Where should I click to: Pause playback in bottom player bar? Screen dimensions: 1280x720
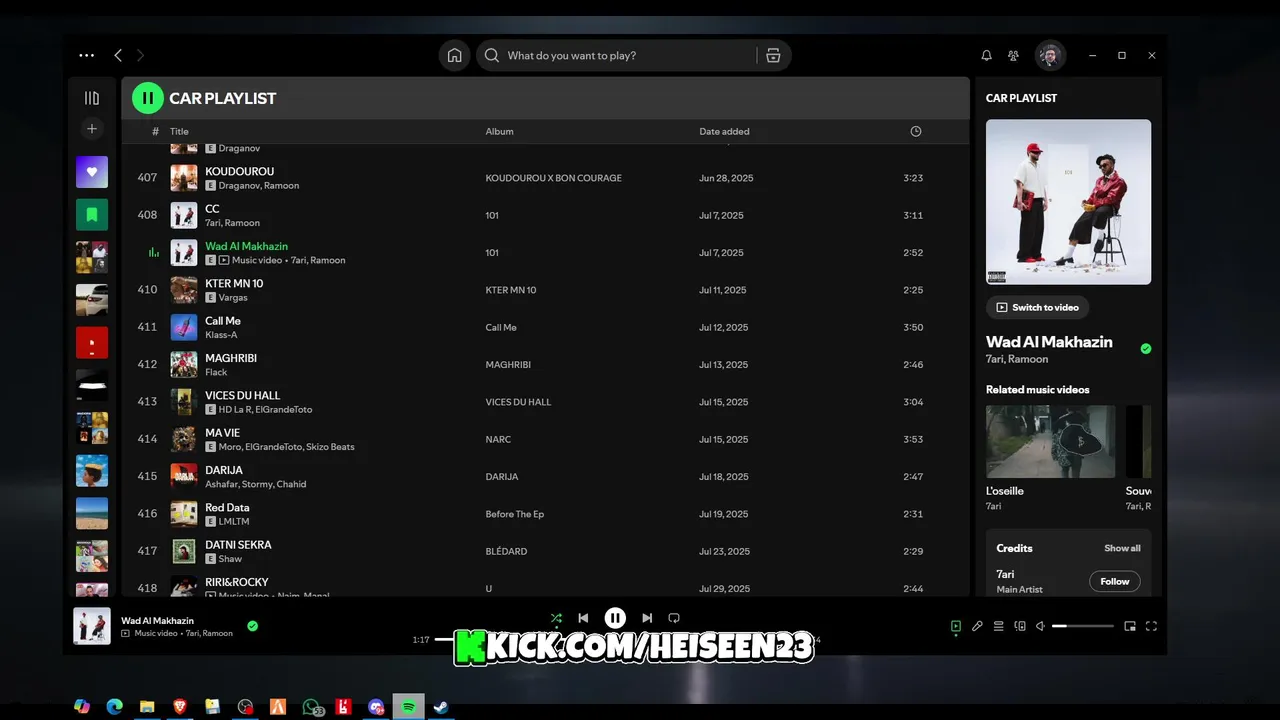[x=615, y=618]
